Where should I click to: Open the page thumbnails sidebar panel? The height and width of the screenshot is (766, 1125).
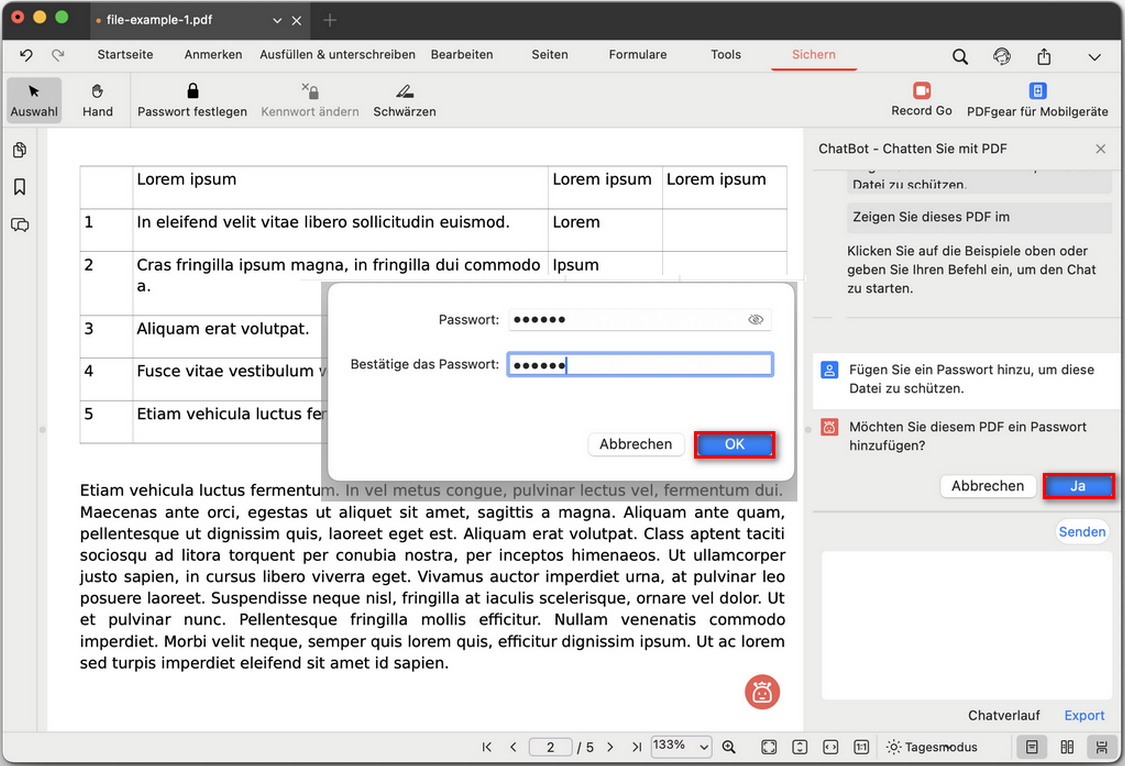point(20,149)
